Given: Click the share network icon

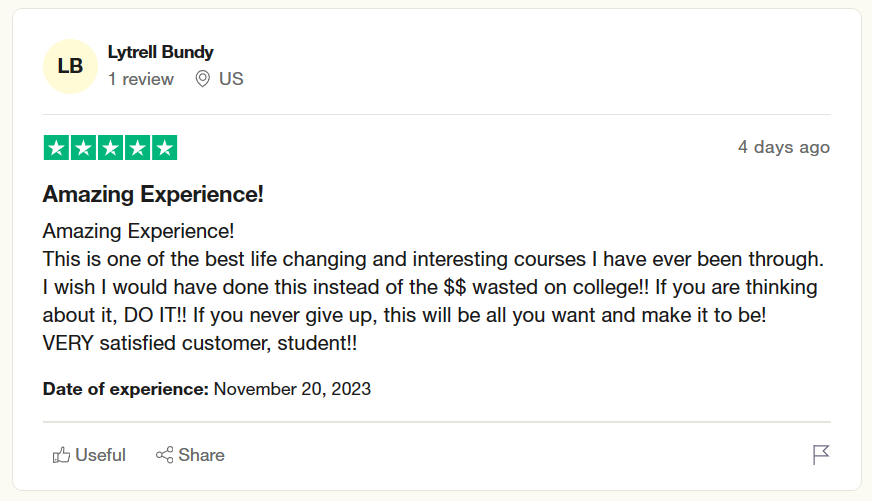Looking at the screenshot, I should coord(165,455).
